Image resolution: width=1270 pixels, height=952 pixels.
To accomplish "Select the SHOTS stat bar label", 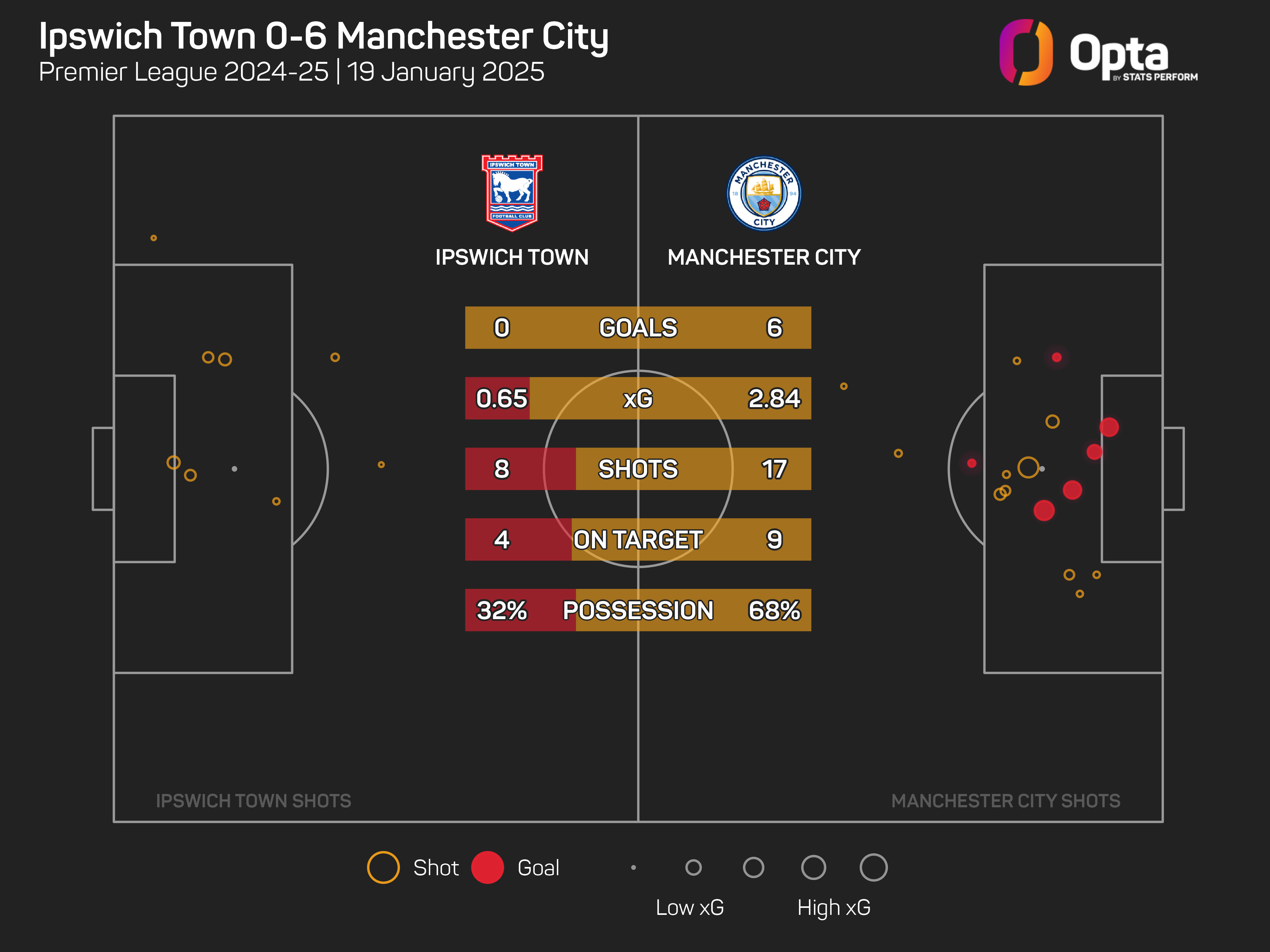I will 638,469.
